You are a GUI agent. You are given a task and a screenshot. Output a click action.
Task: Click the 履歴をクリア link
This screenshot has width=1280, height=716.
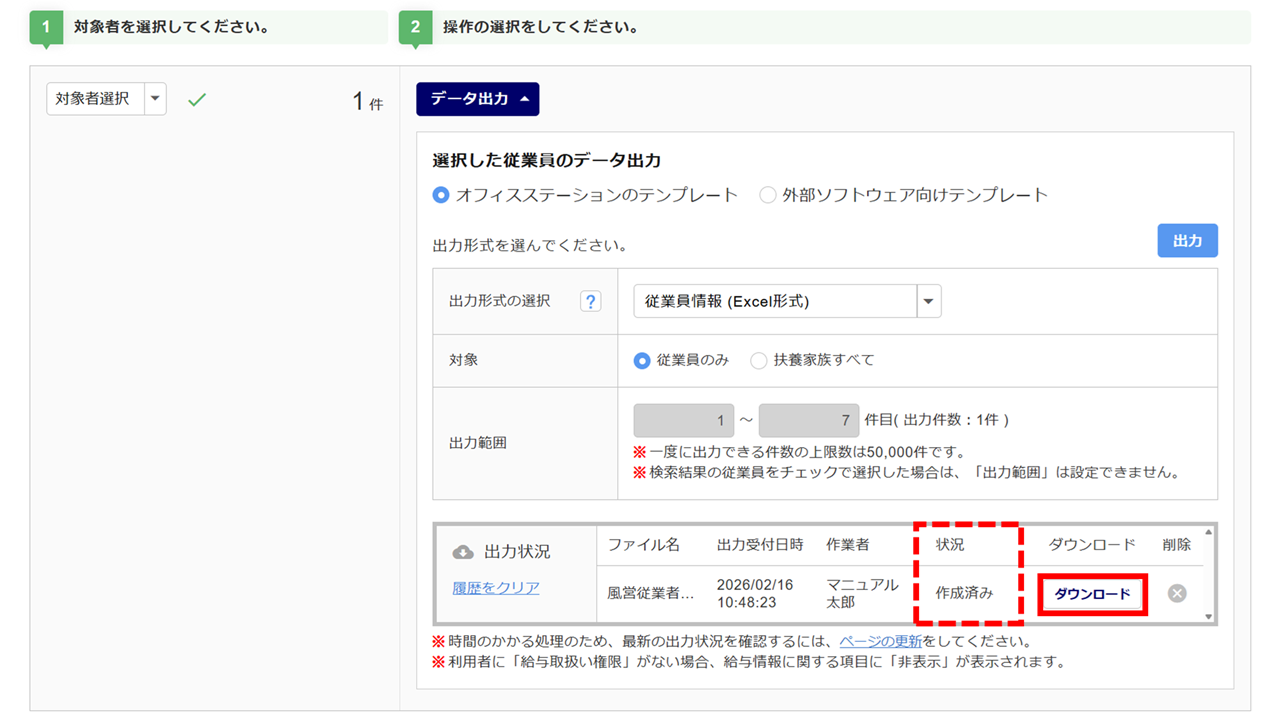[x=496, y=588]
